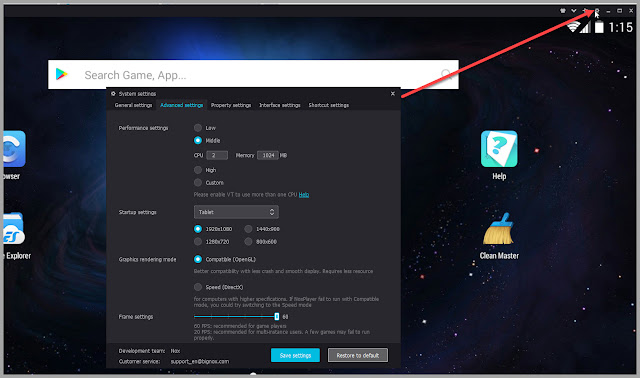
Task: Close the System settings dialog
Action: tap(393, 93)
